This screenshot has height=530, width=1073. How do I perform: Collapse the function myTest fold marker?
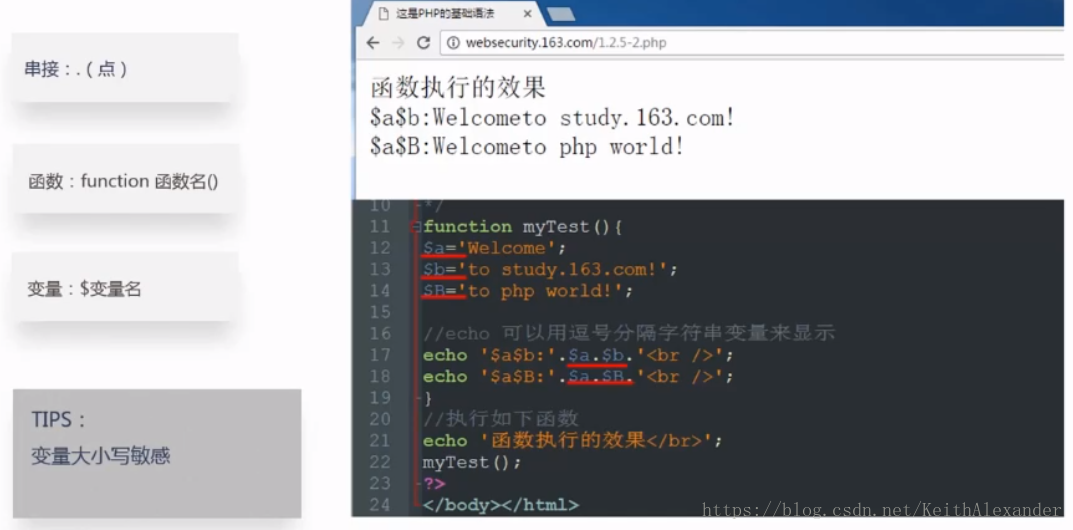click(x=417, y=227)
